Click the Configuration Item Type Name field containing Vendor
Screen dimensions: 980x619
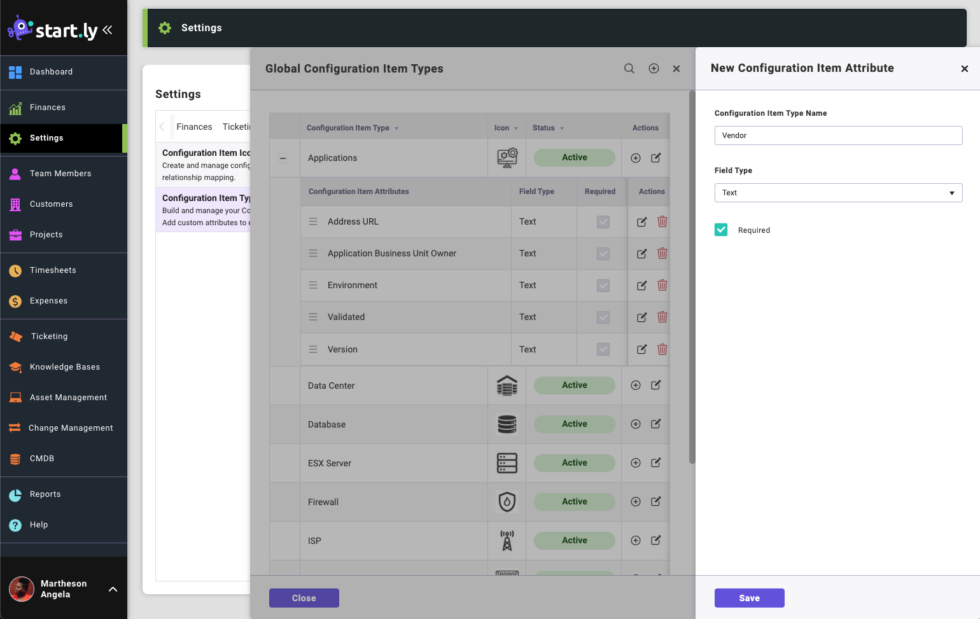click(838, 134)
